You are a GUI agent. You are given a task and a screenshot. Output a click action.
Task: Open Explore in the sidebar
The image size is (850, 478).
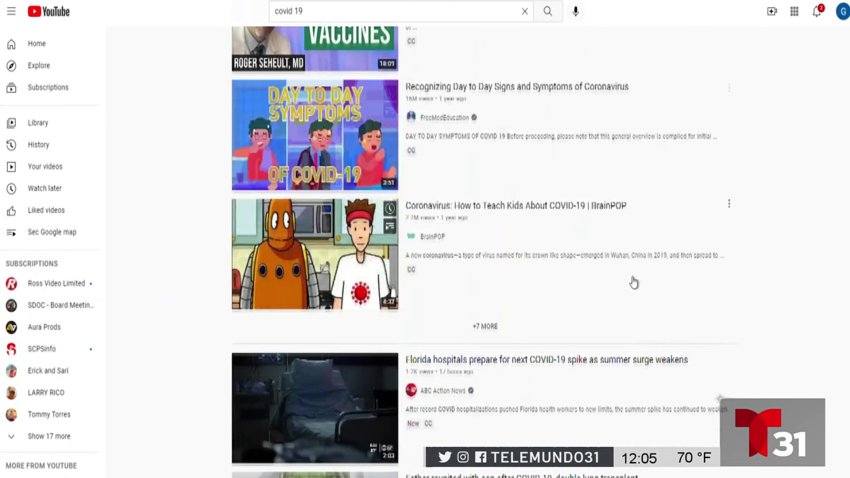[x=38, y=66]
